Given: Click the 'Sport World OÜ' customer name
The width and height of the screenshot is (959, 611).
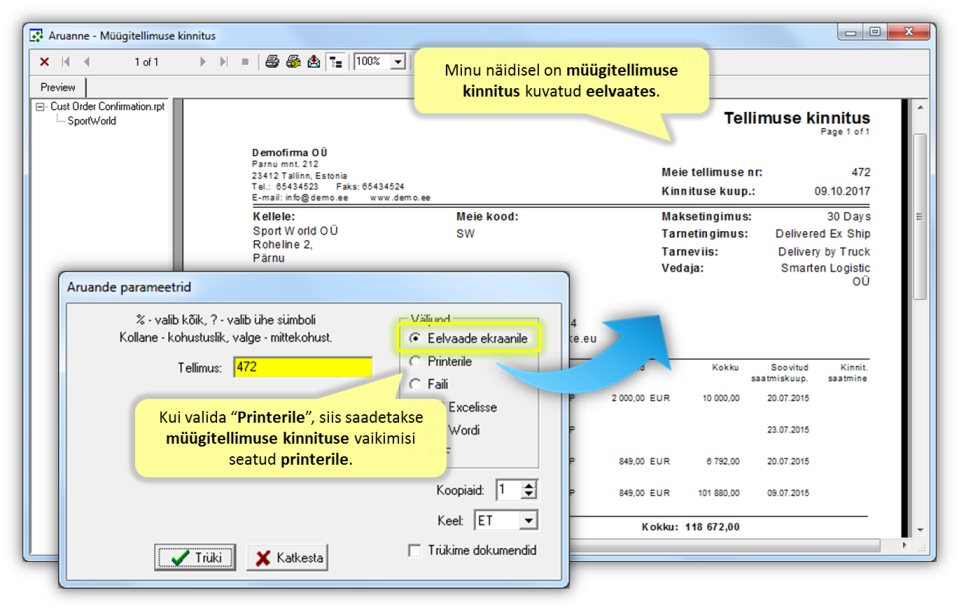Looking at the screenshot, I should (x=295, y=231).
